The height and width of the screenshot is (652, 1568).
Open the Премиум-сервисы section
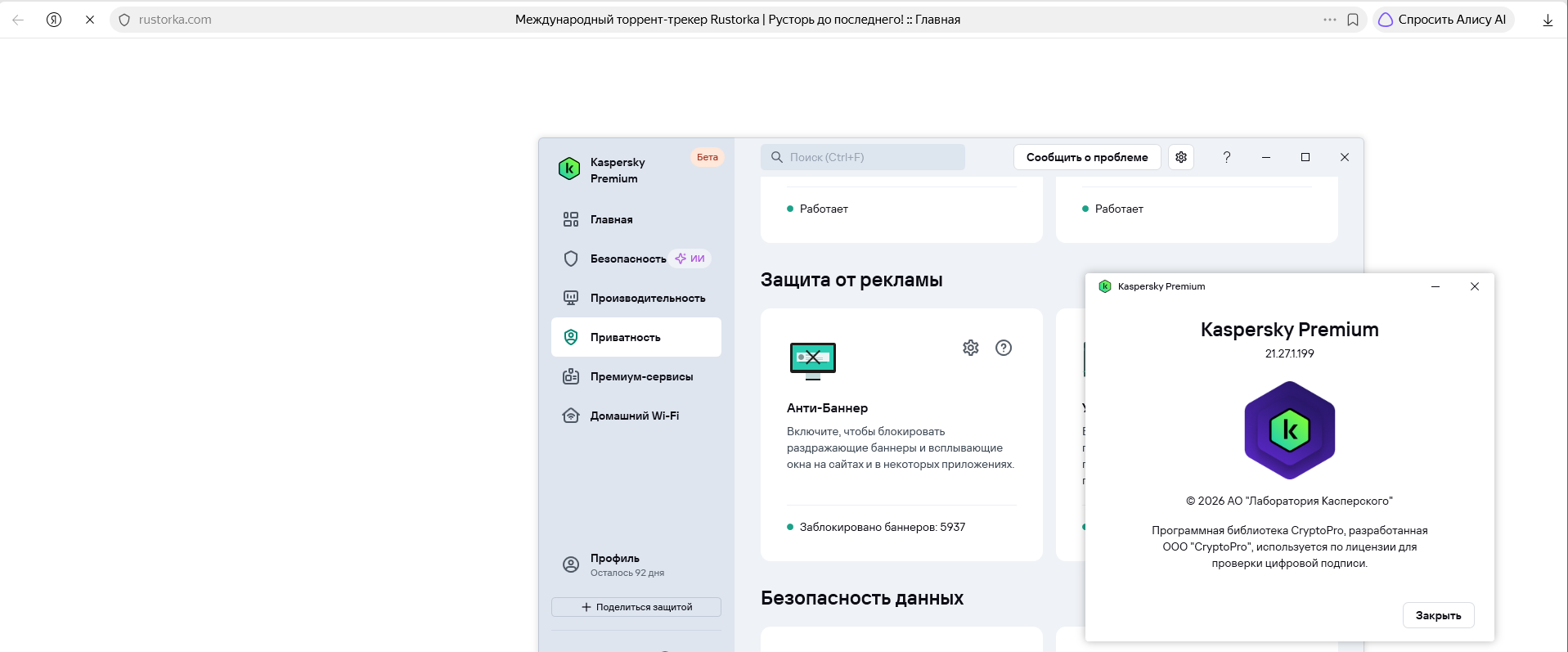[636, 376]
